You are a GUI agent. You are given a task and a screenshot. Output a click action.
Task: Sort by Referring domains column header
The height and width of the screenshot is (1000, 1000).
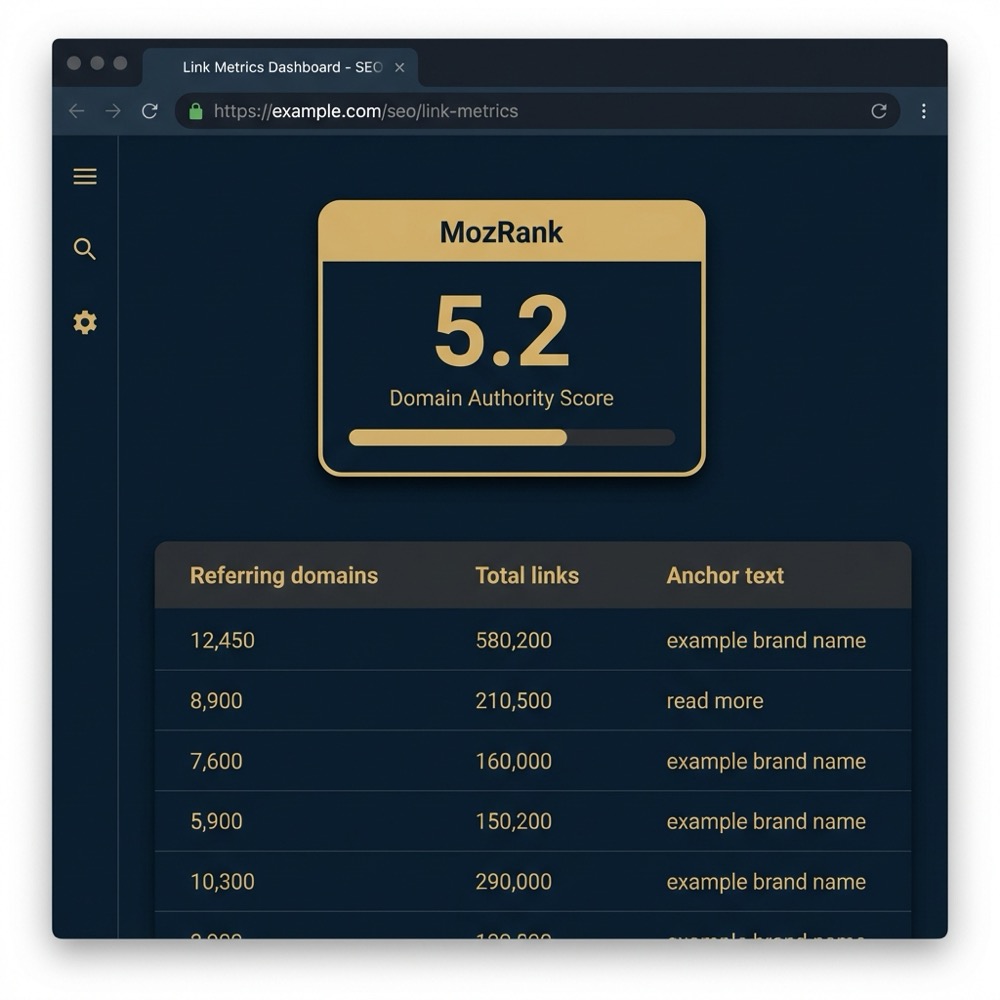pos(284,575)
